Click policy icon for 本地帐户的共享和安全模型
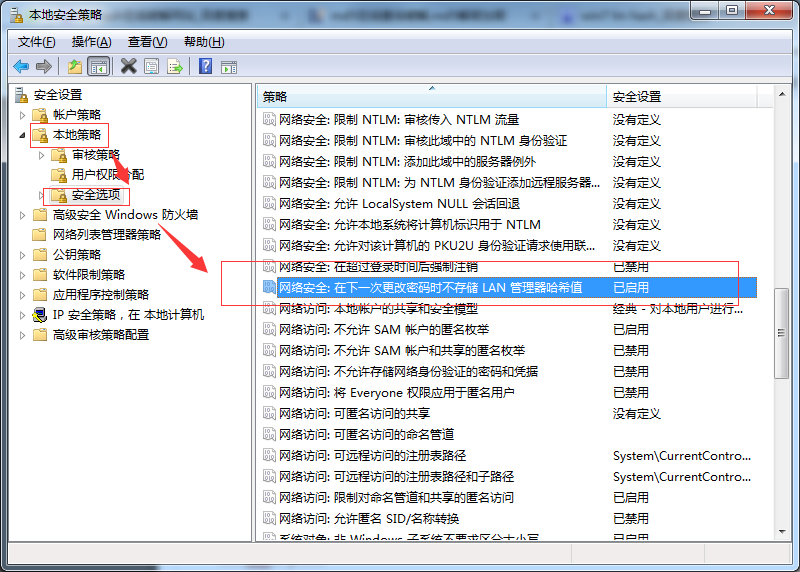 [x=269, y=309]
